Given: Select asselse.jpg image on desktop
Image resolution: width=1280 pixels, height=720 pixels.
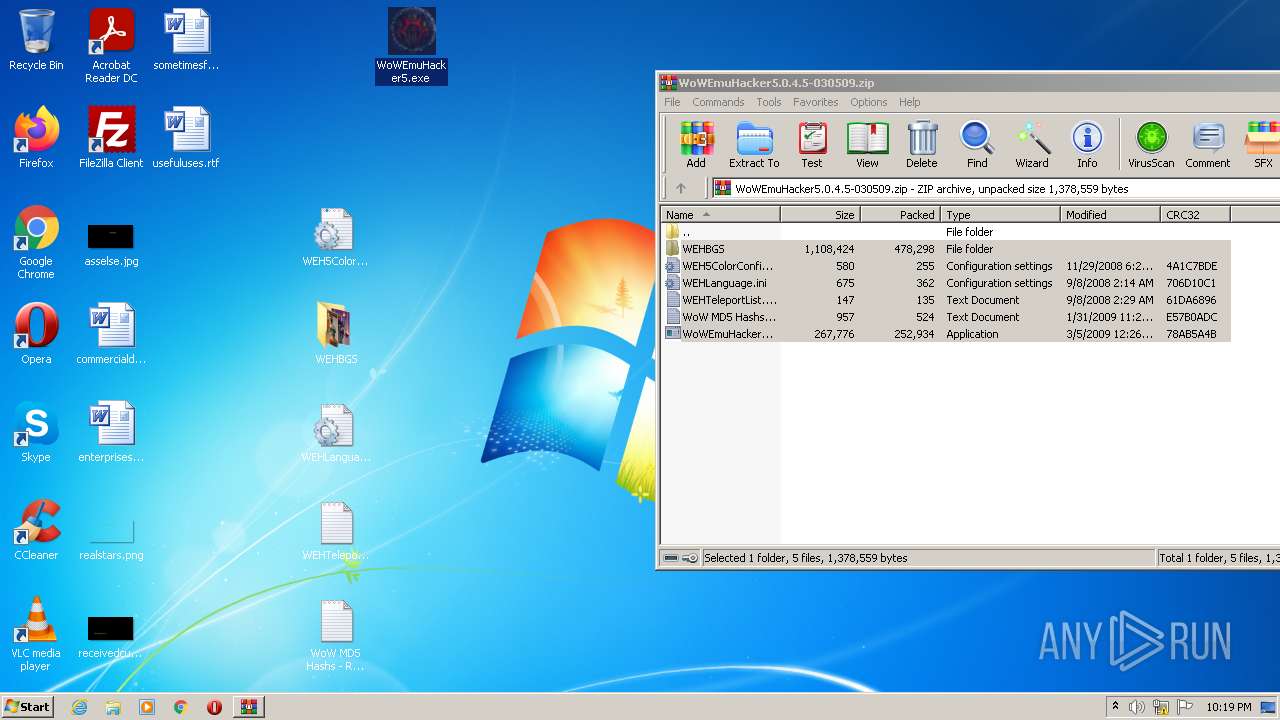Looking at the screenshot, I should coord(111,243).
